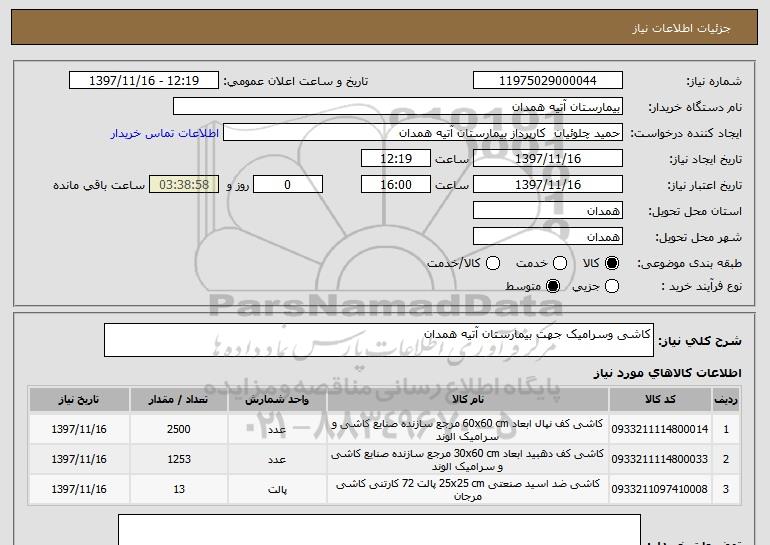Image resolution: width=770 pixels, height=545 pixels.
Task: Select the کالا/خدمت radio option
Action: [x=493, y=263]
